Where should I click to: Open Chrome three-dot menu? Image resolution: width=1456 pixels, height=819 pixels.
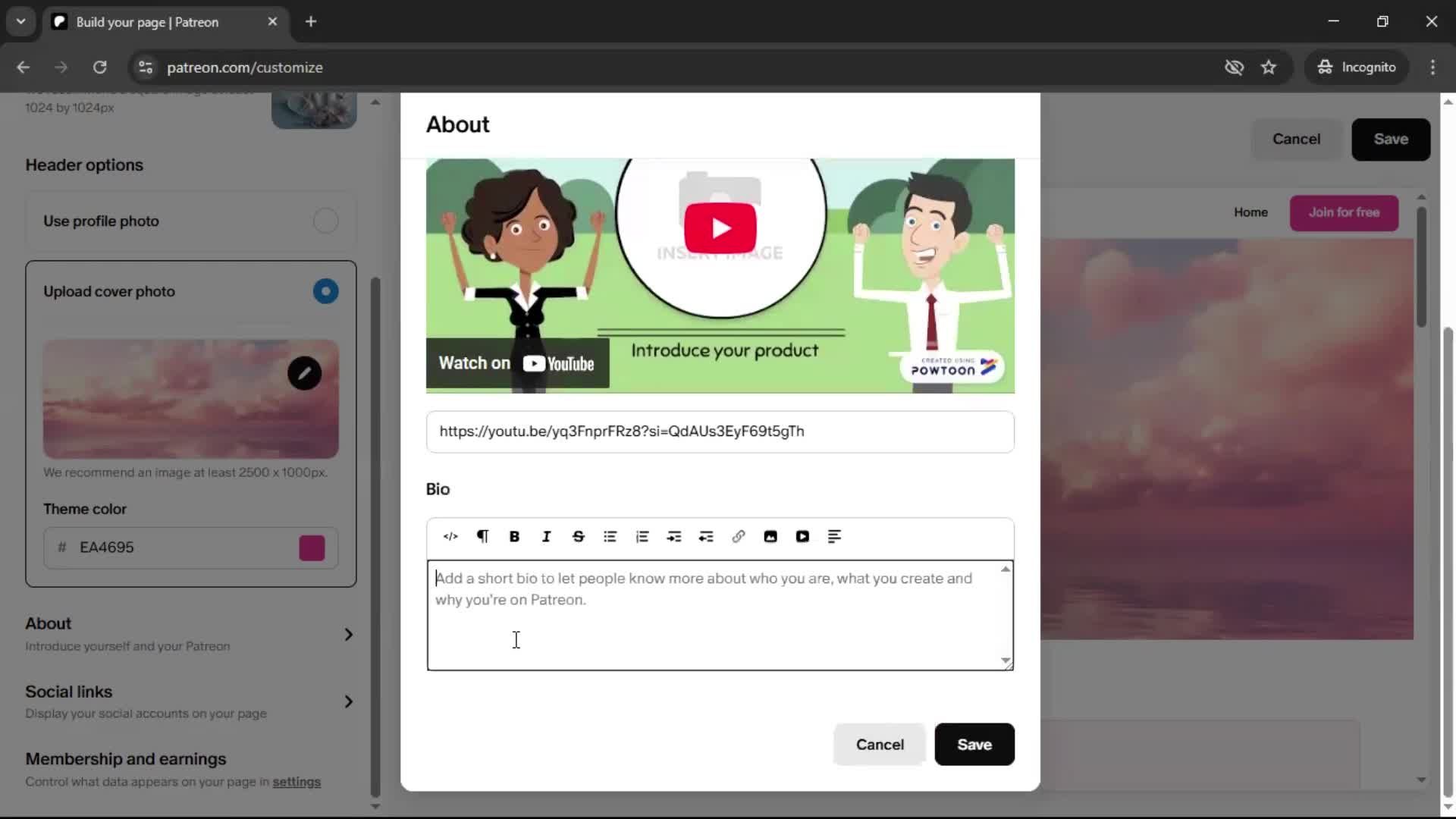tap(1432, 67)
